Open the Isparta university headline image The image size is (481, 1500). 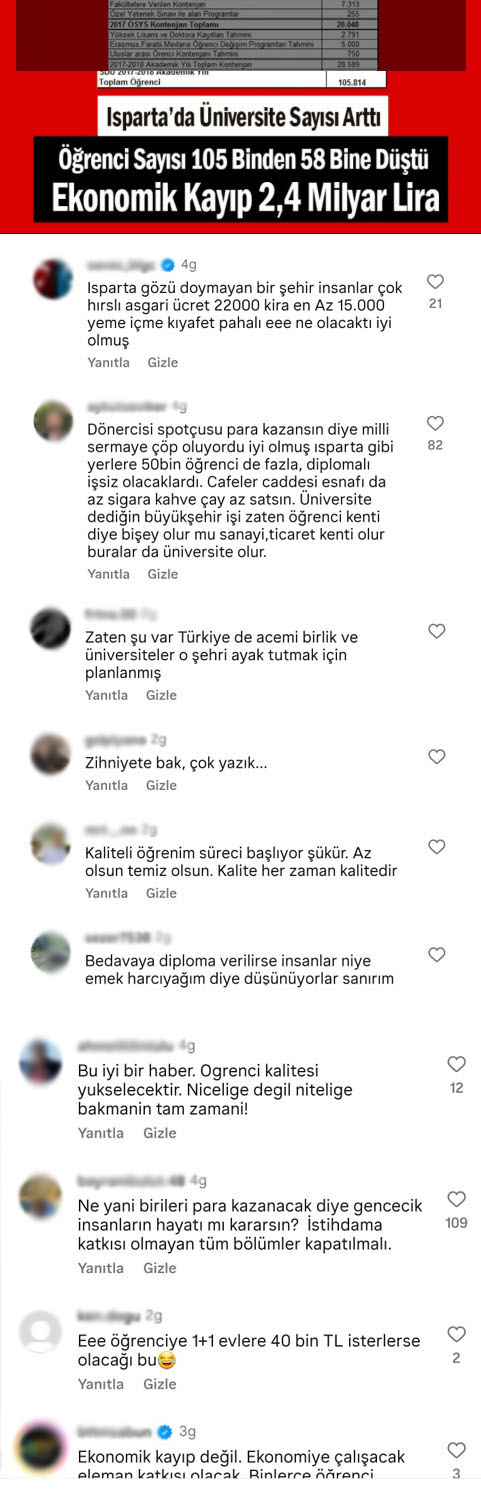click(240, 115)
